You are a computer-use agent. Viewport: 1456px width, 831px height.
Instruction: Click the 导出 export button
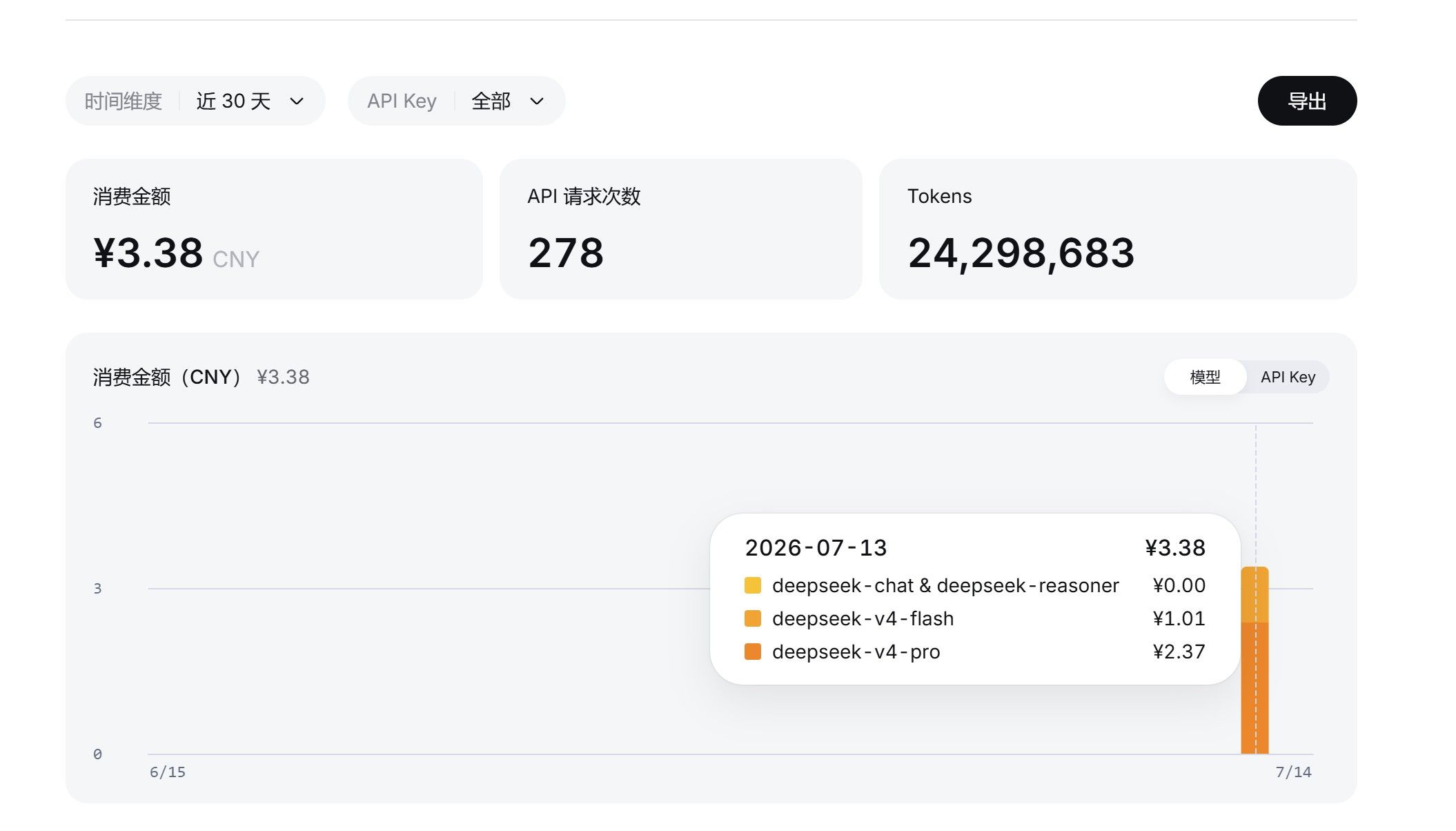(1307, 101)
